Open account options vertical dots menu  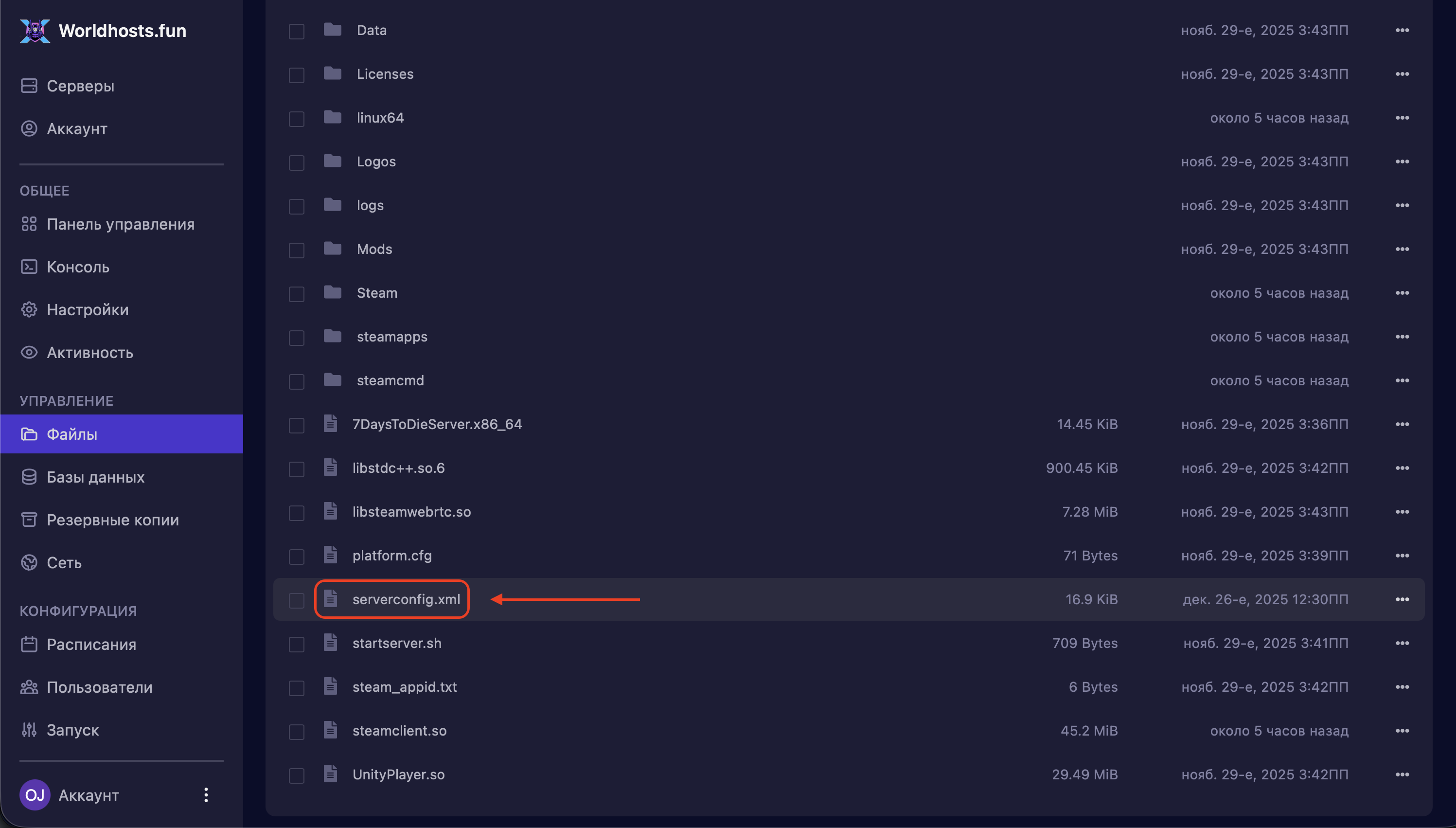coord(206,794)
